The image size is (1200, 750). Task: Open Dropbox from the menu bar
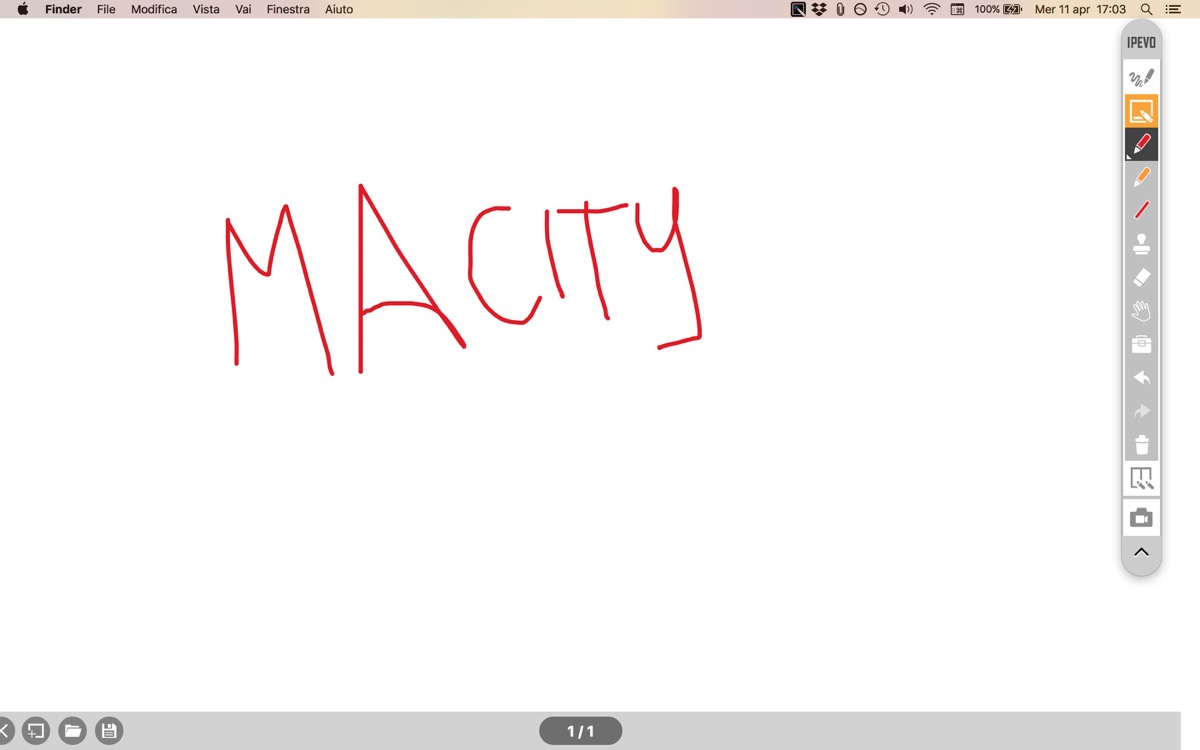(x=819, y=9)
